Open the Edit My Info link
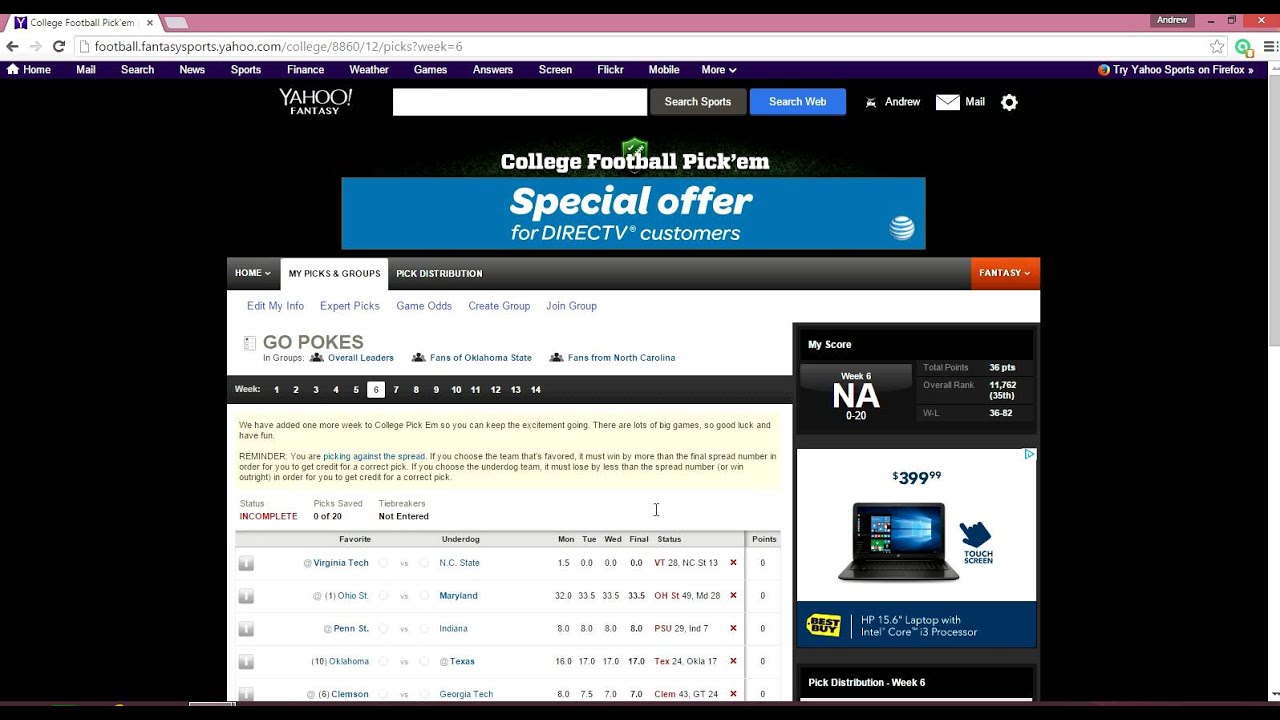 point(275,306)
